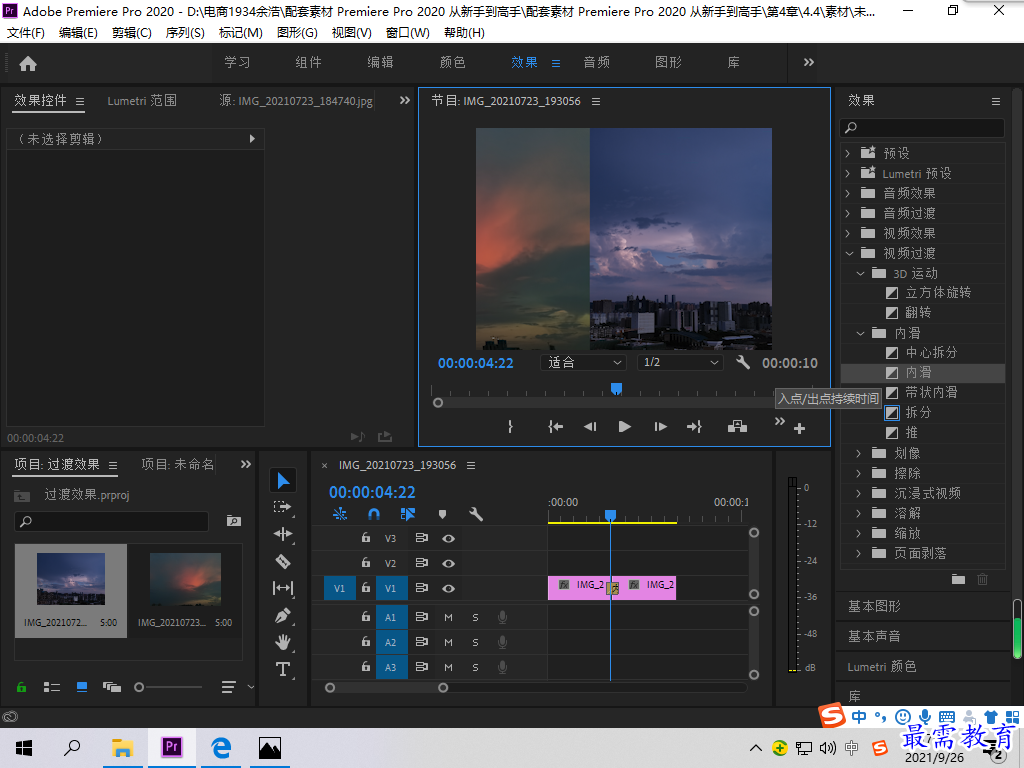Adjust Project panel thumbnail zoom slider
The image size is (1024, 768).
tap(168, 687)
